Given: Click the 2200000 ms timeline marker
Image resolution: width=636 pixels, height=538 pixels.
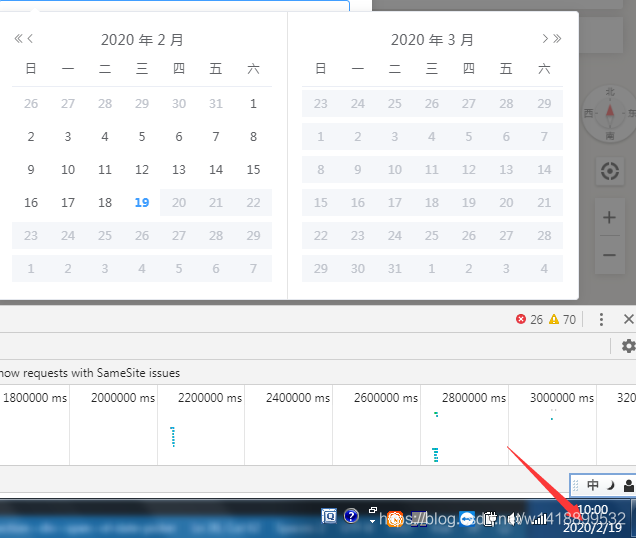Looking at the screenshot, I should 210,398.
